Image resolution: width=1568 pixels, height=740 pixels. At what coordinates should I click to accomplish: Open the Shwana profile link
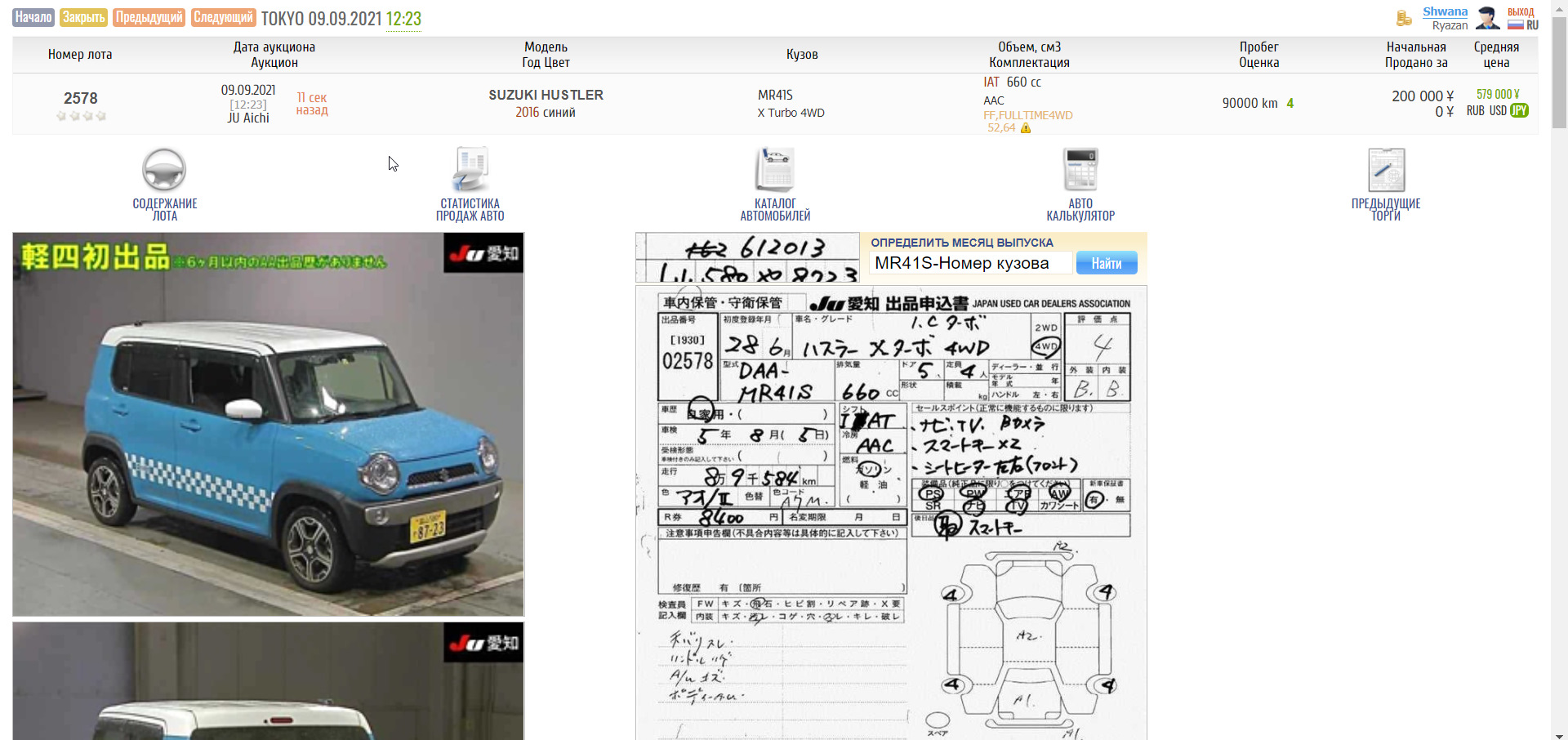click(1445, 11)
